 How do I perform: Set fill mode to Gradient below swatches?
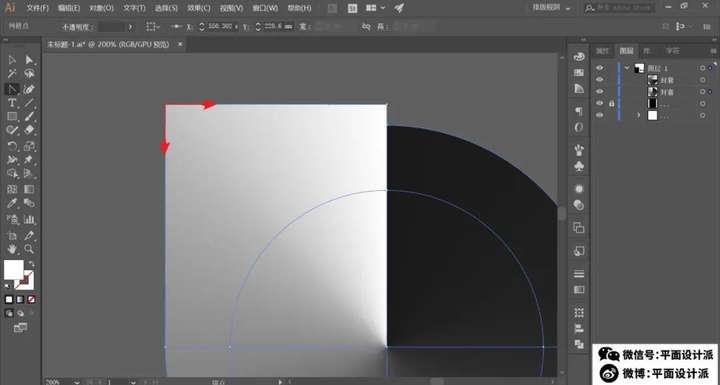point(20,300)
